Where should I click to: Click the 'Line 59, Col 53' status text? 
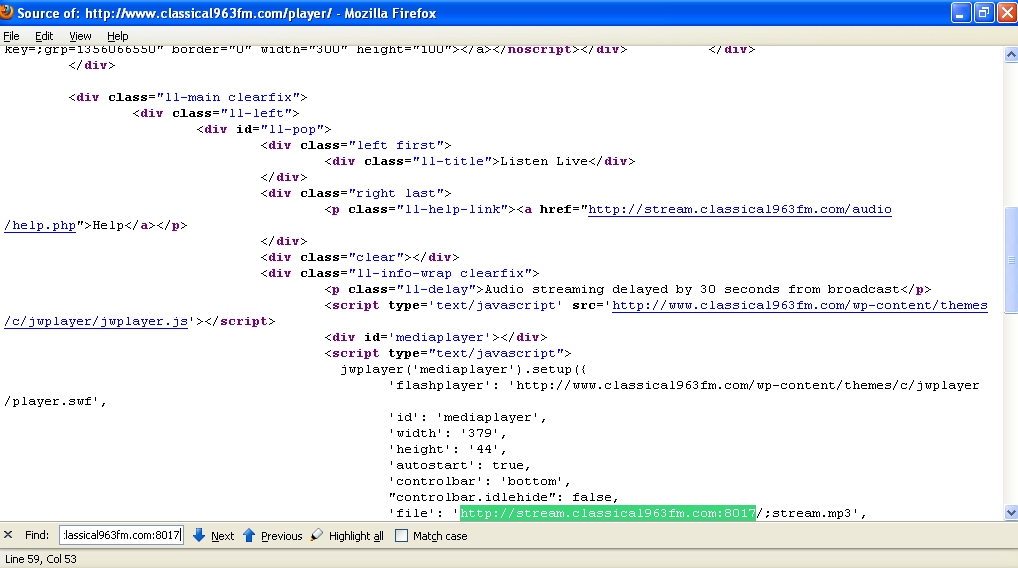pos(41,559)
